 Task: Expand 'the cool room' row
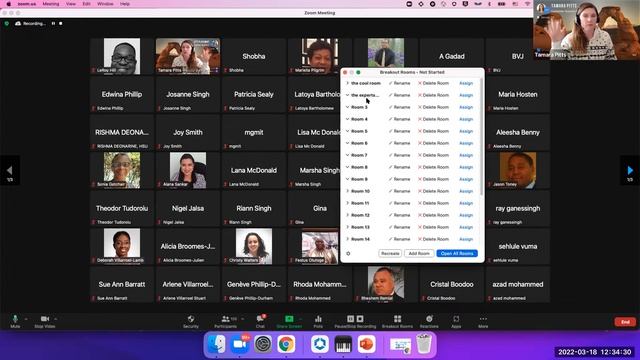tap(347, 83)
